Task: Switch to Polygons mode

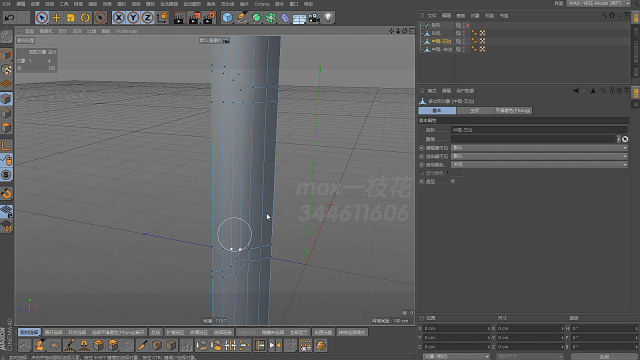Action: point(6,127)
